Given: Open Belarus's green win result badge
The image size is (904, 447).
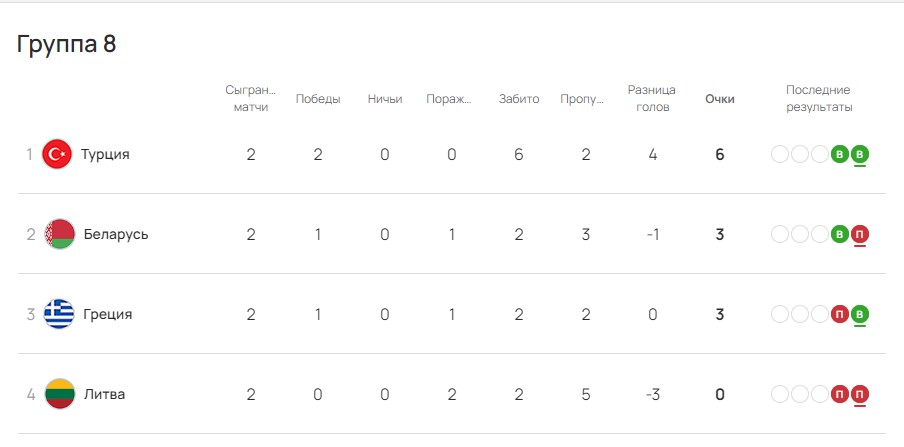Looking at the screenshot, I should [x=840, y=234].
